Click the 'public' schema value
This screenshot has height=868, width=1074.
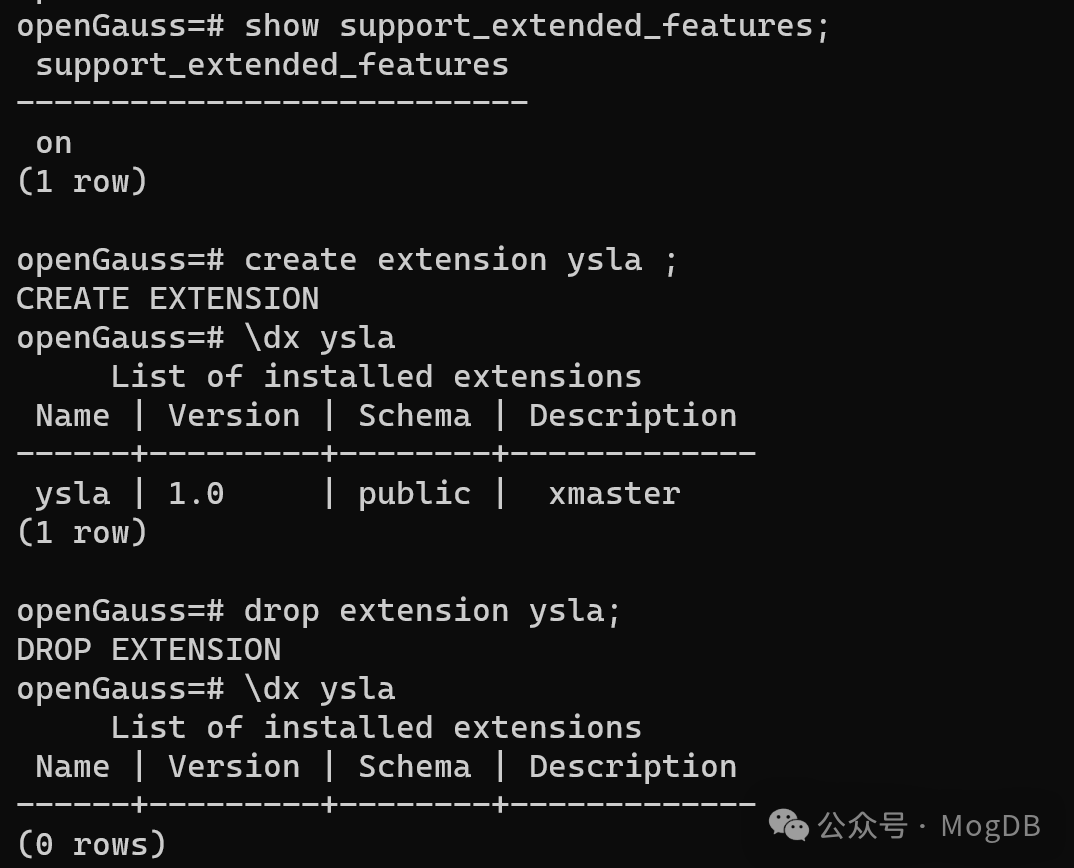(x=414, y=494)
